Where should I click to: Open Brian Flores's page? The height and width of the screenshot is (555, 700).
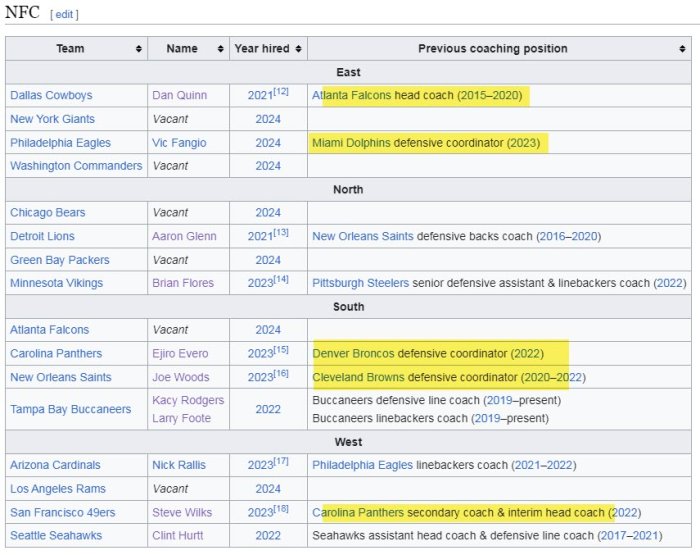coord(183,283)
